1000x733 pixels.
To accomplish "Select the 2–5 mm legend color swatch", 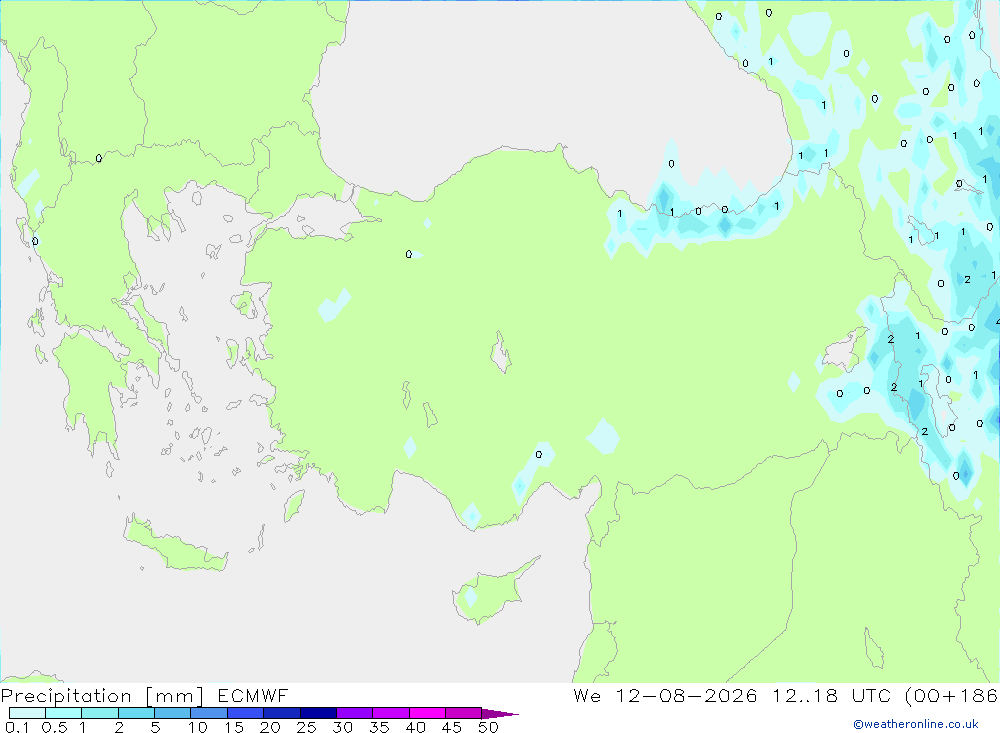I will [136, 713].
